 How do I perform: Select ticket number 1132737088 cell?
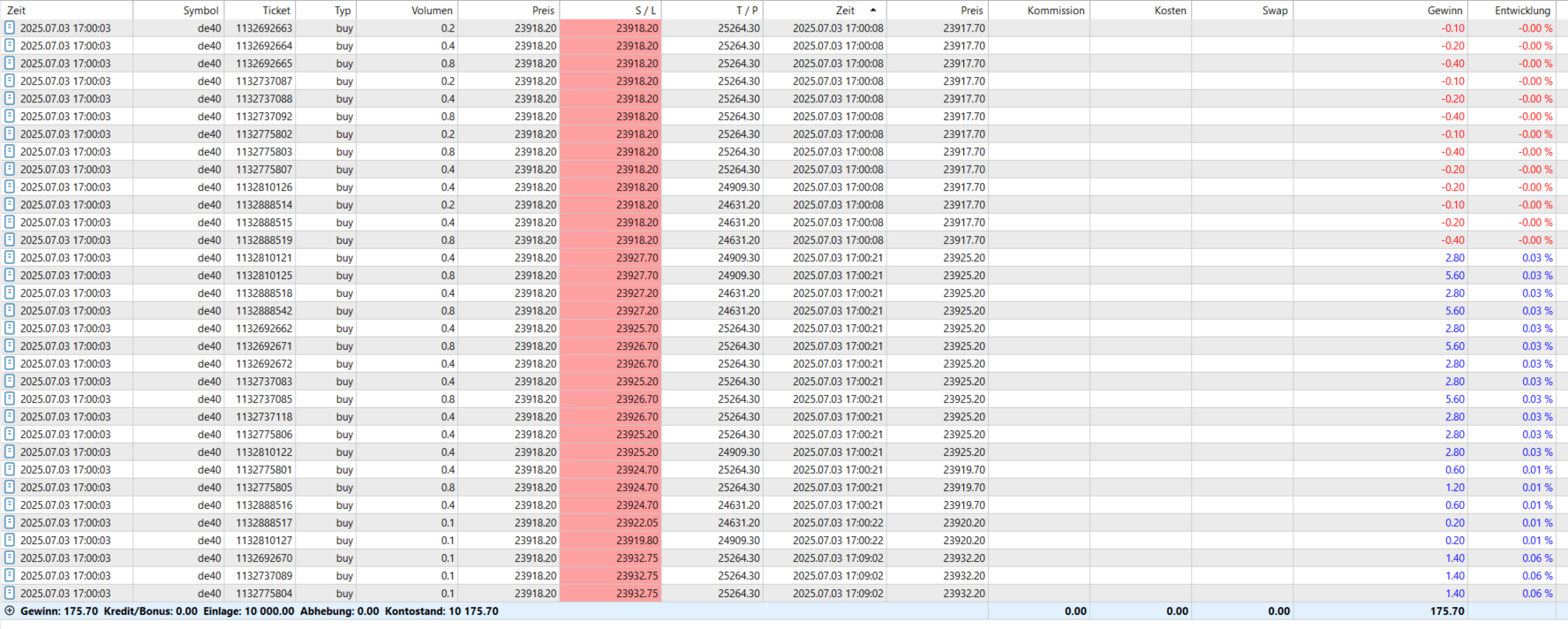point(264,99)
